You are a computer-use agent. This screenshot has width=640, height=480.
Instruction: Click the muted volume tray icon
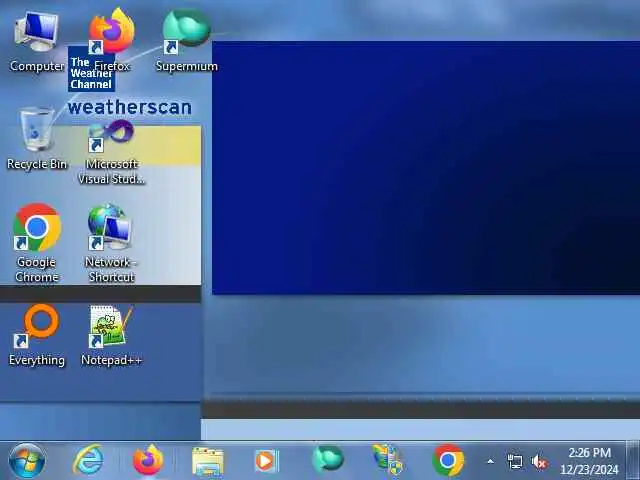[x=539, y=462]
